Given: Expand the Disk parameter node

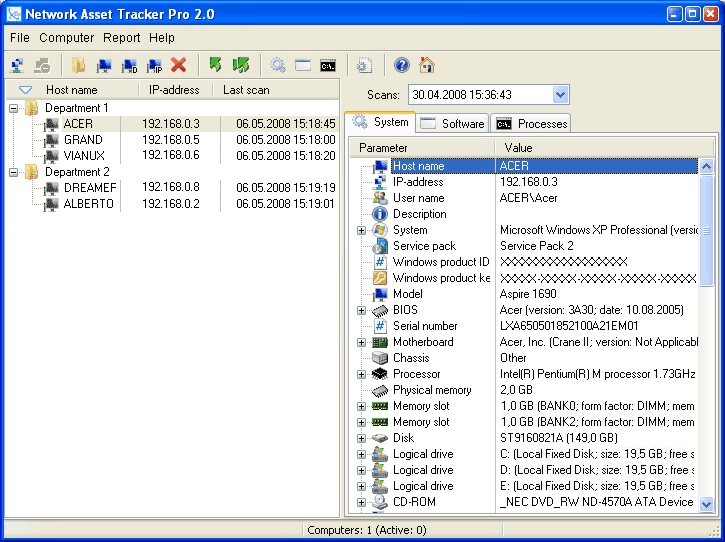Looking at the screenshot, I should (362, 438).
